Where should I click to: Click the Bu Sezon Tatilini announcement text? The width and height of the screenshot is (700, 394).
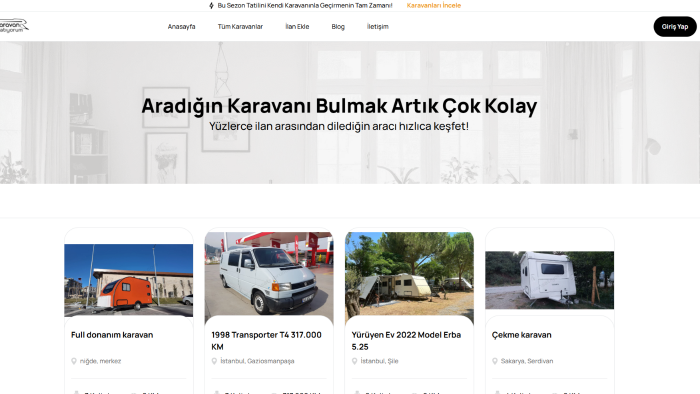pos(305,5)
